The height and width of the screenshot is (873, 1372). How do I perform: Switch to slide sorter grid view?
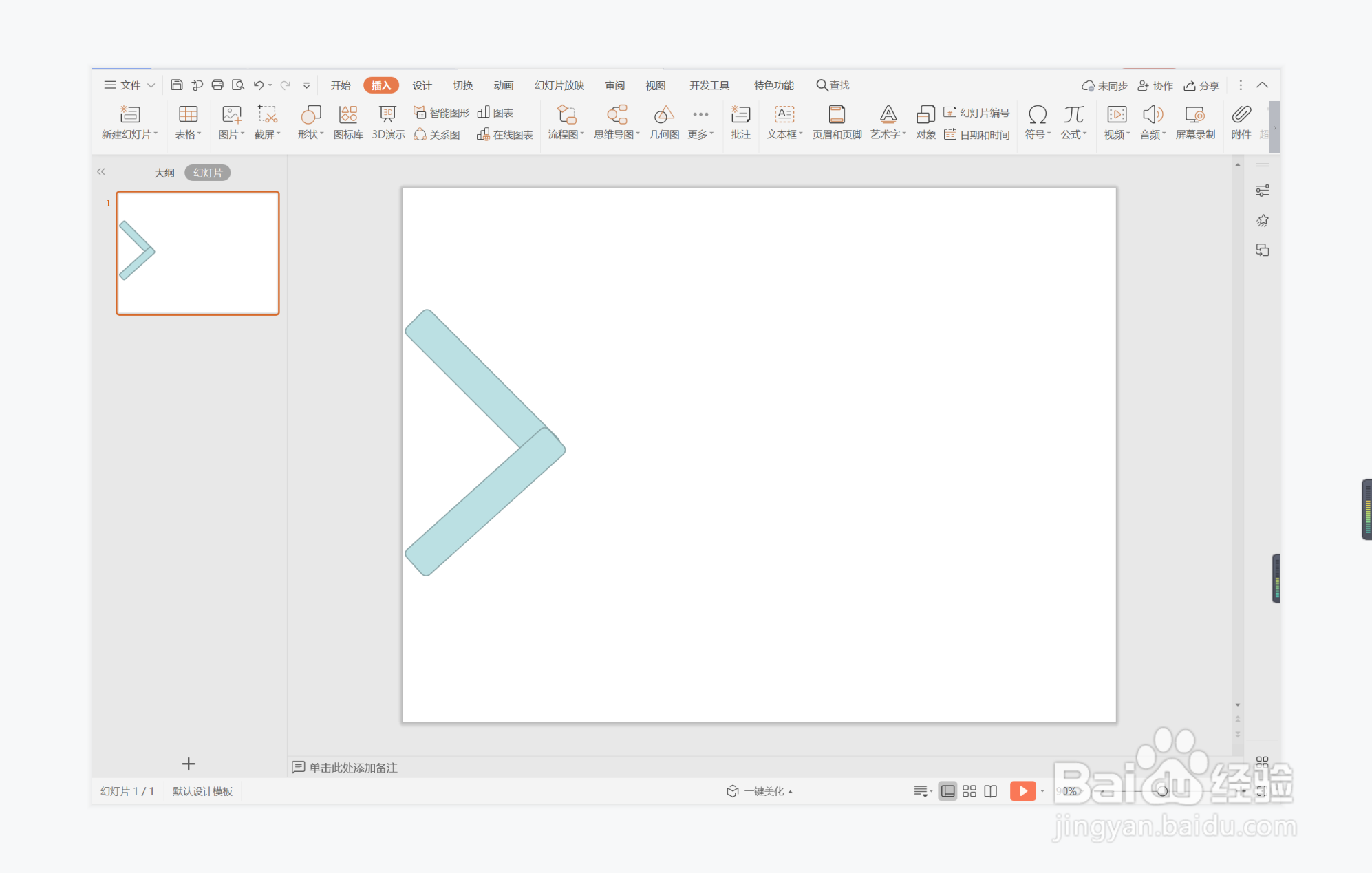969,791
